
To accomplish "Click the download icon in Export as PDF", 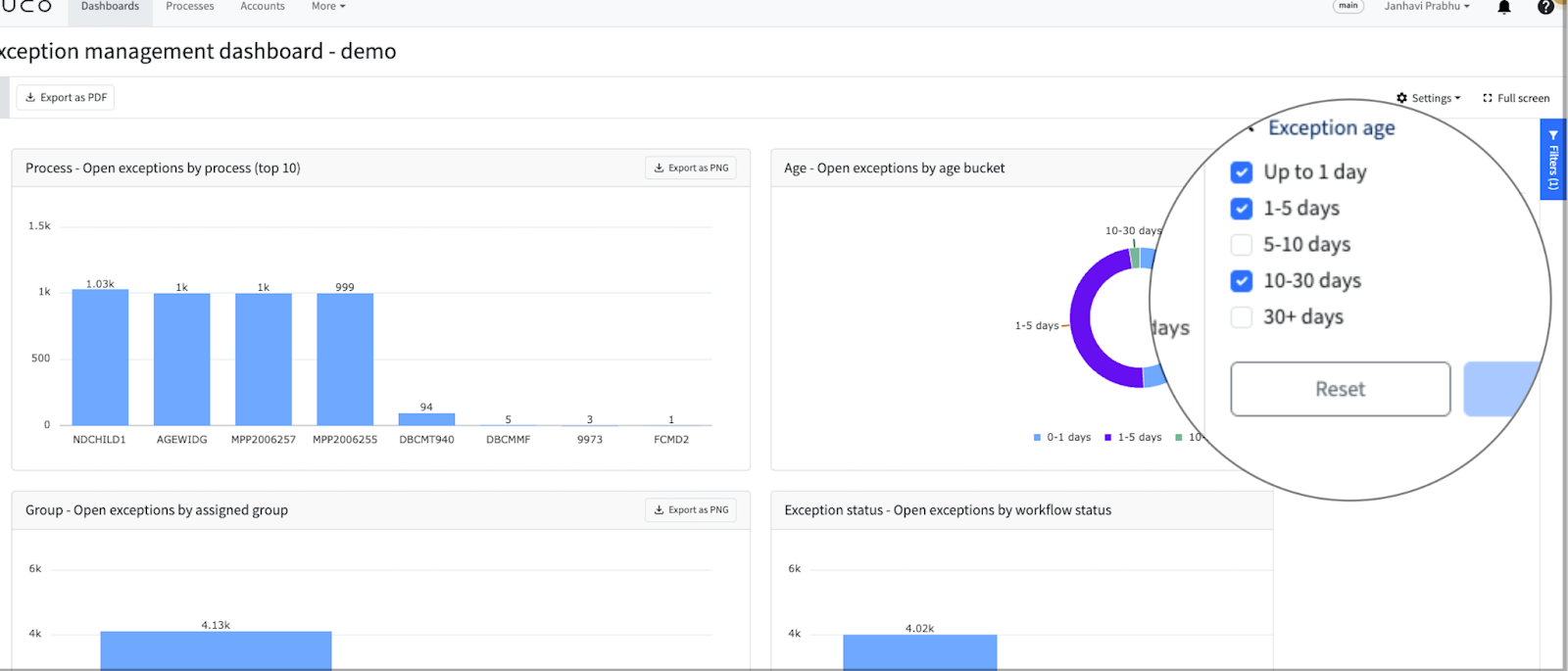I will click(30, 97).
